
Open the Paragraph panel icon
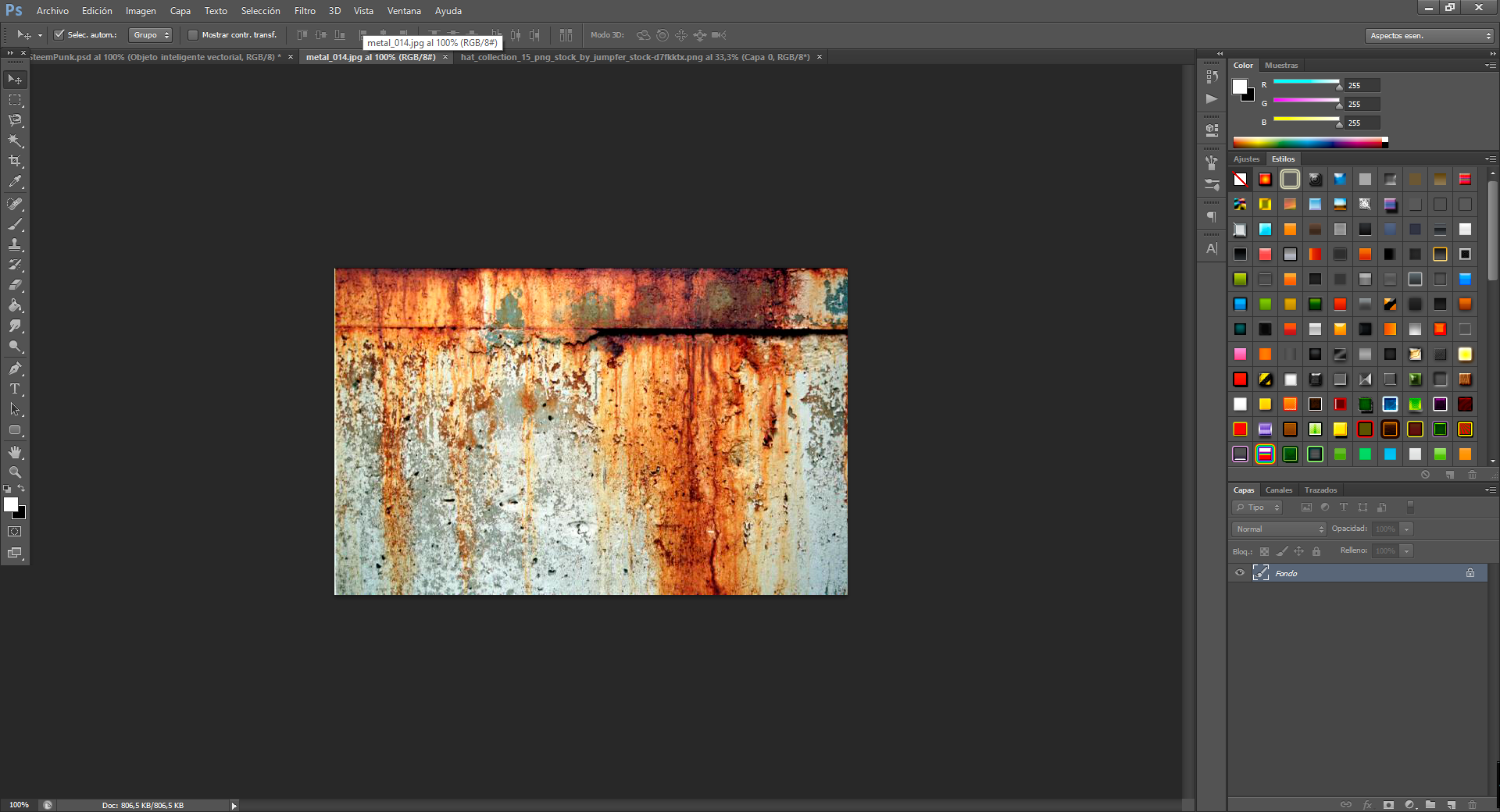click(x=1212, y=217)
